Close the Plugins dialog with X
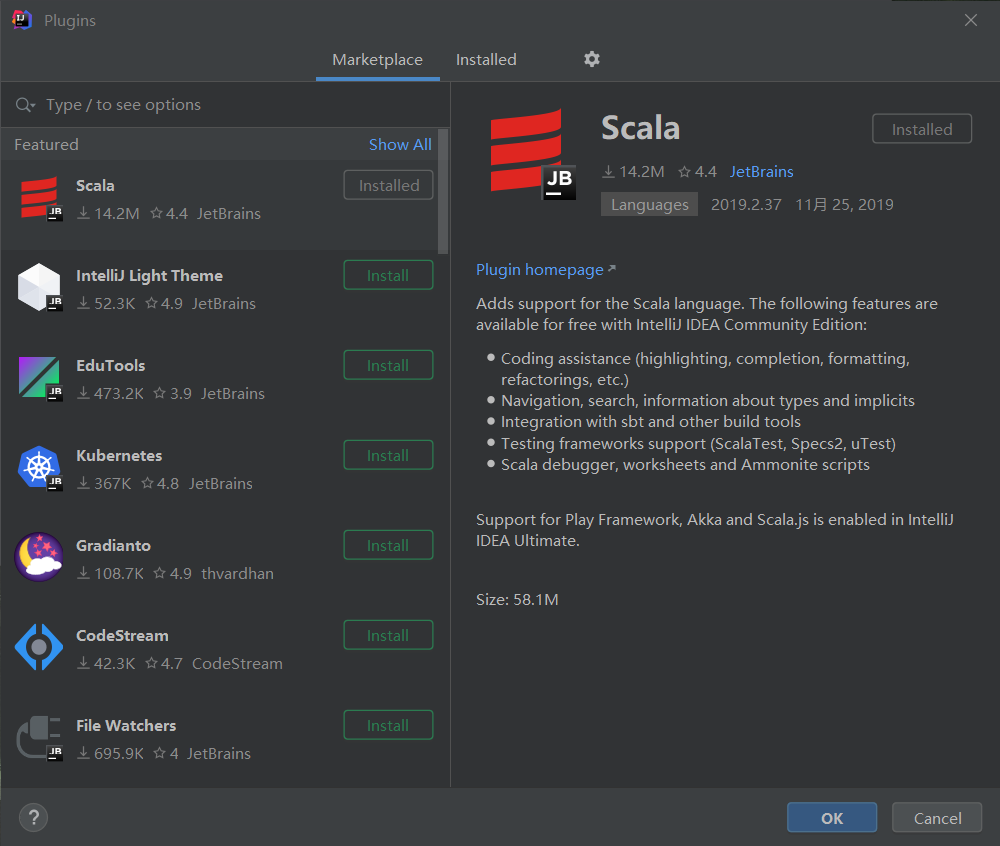Image resolution: width=1000 pixels, height=846 pixels. (971, 20)
